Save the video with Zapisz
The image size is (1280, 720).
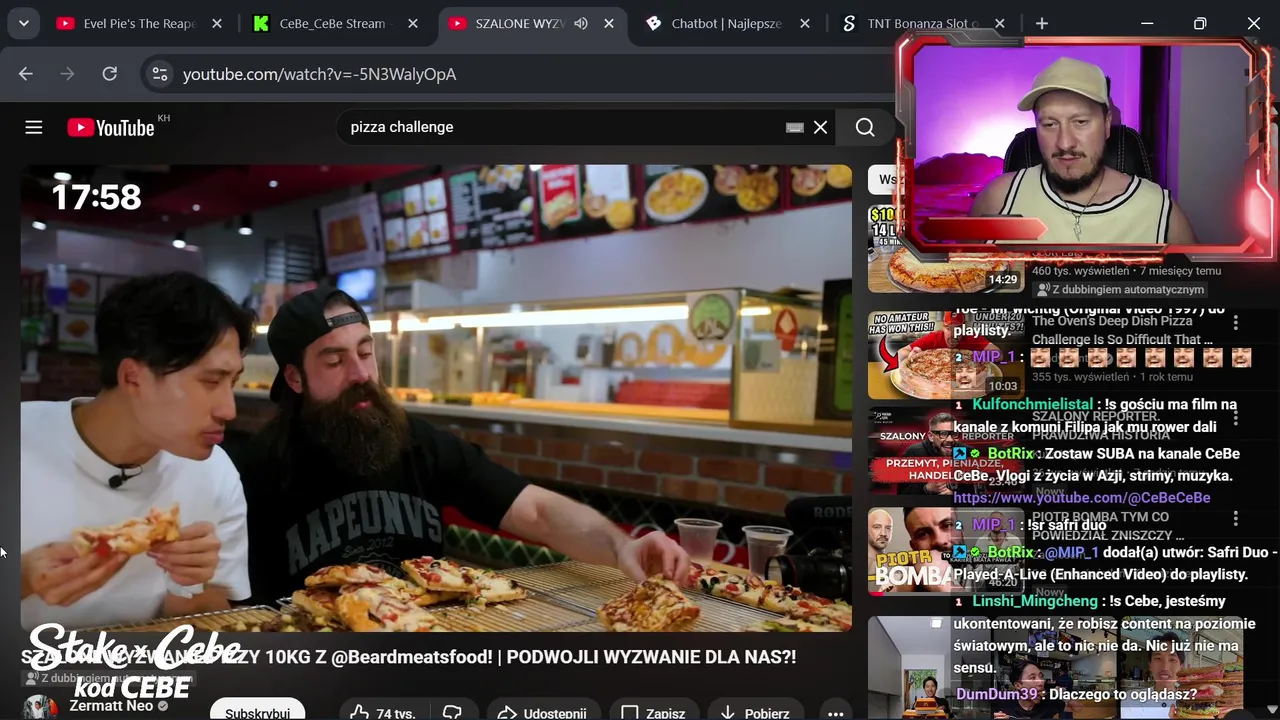click(x=654, y=712)
